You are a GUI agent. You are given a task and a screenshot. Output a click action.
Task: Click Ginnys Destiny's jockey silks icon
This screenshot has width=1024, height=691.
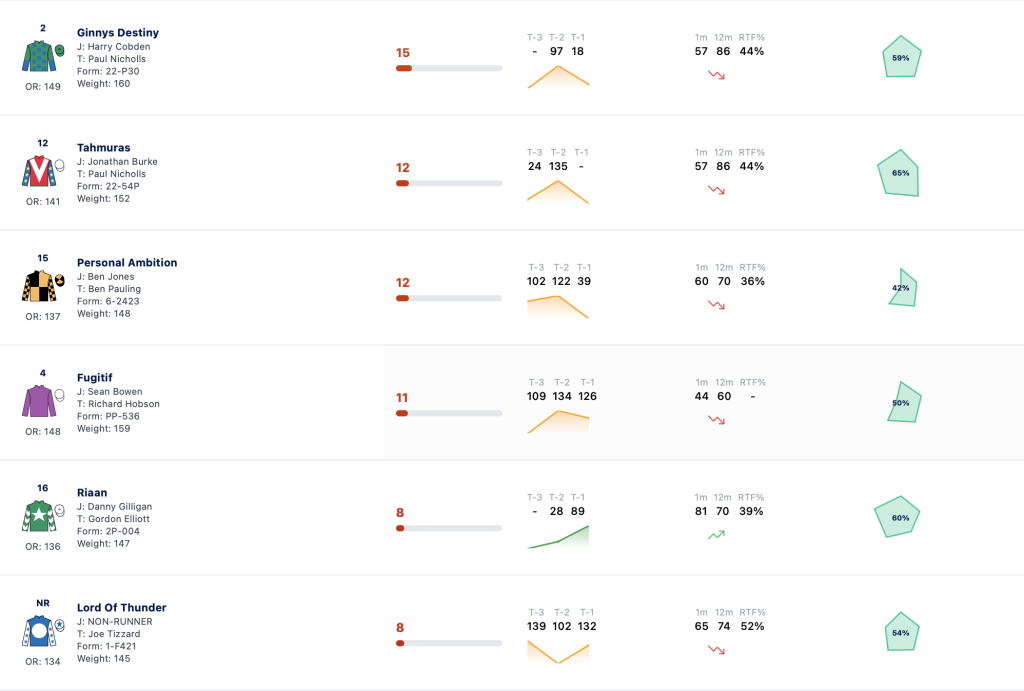(x=43, y=56)
